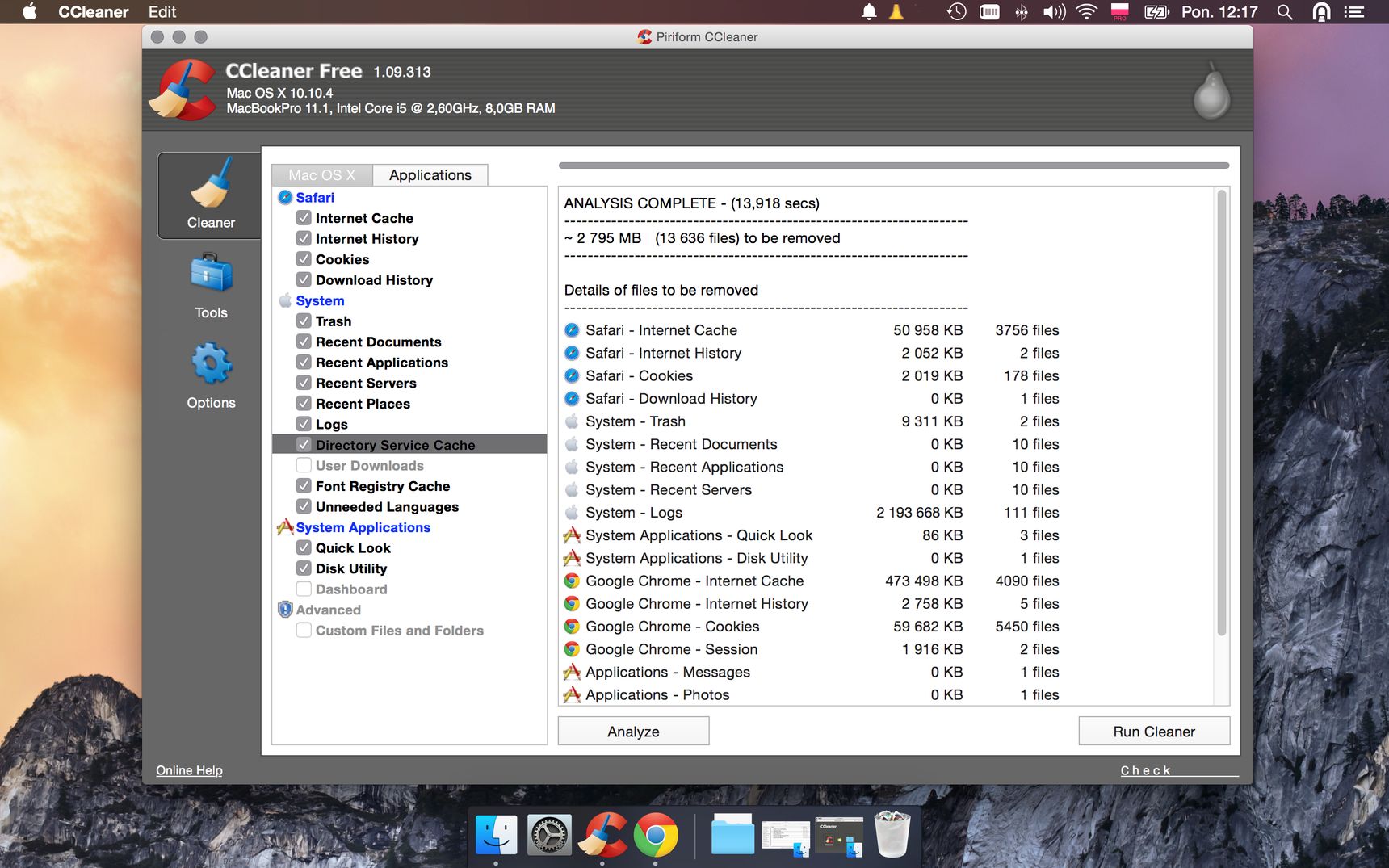Click the clock showing Pon. 12:17
This screenshot has height=868, width=1389.
coord(1219,12)
